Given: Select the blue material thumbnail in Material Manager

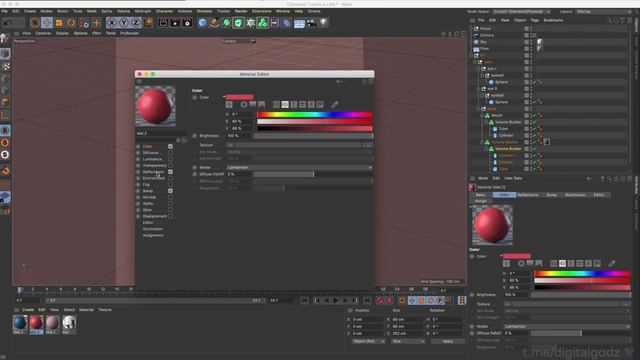Looking at the screenshot, I should click(x=20, y=323).
